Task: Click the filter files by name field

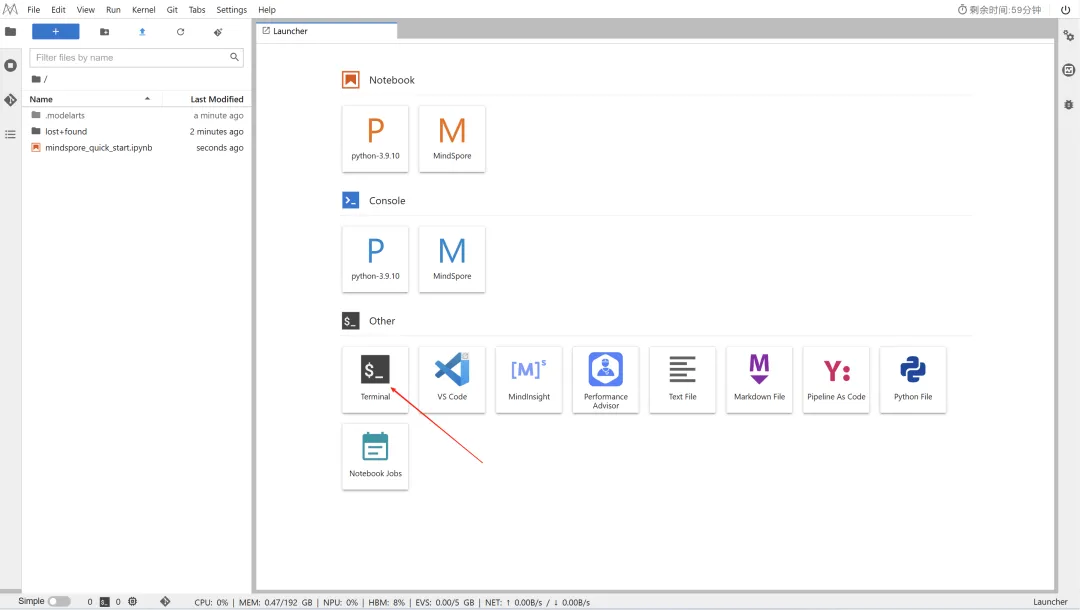Action: click(x=130, y=57)
